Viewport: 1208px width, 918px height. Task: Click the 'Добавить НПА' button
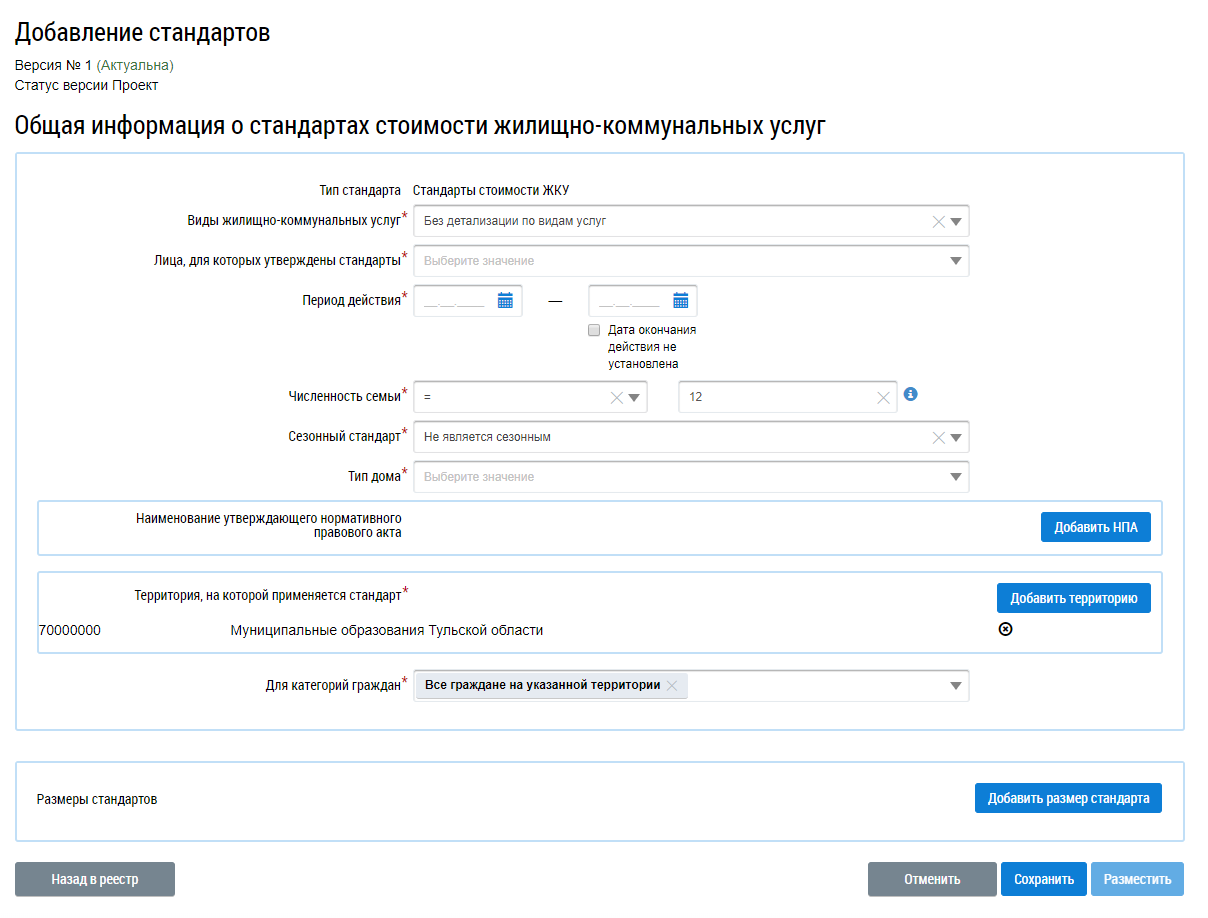1095,527
